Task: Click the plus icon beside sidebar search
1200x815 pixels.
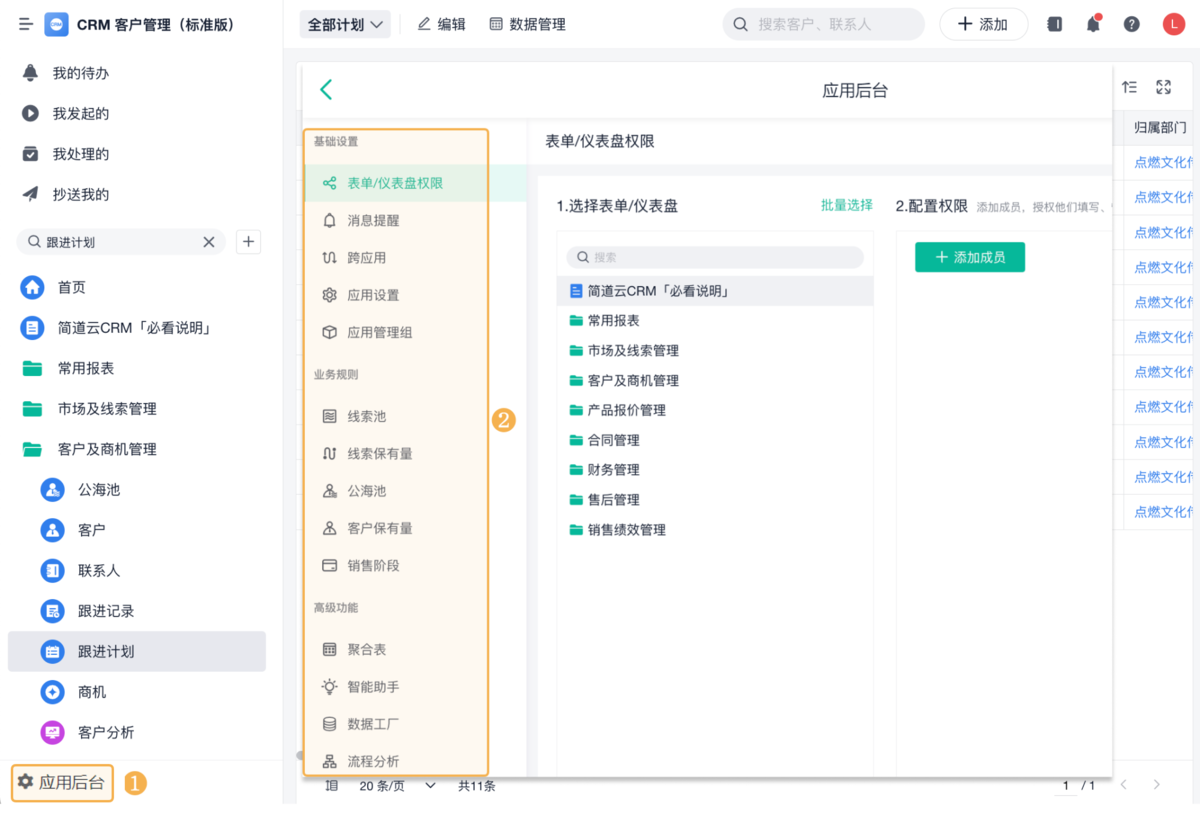Action: tap(249, 241)
